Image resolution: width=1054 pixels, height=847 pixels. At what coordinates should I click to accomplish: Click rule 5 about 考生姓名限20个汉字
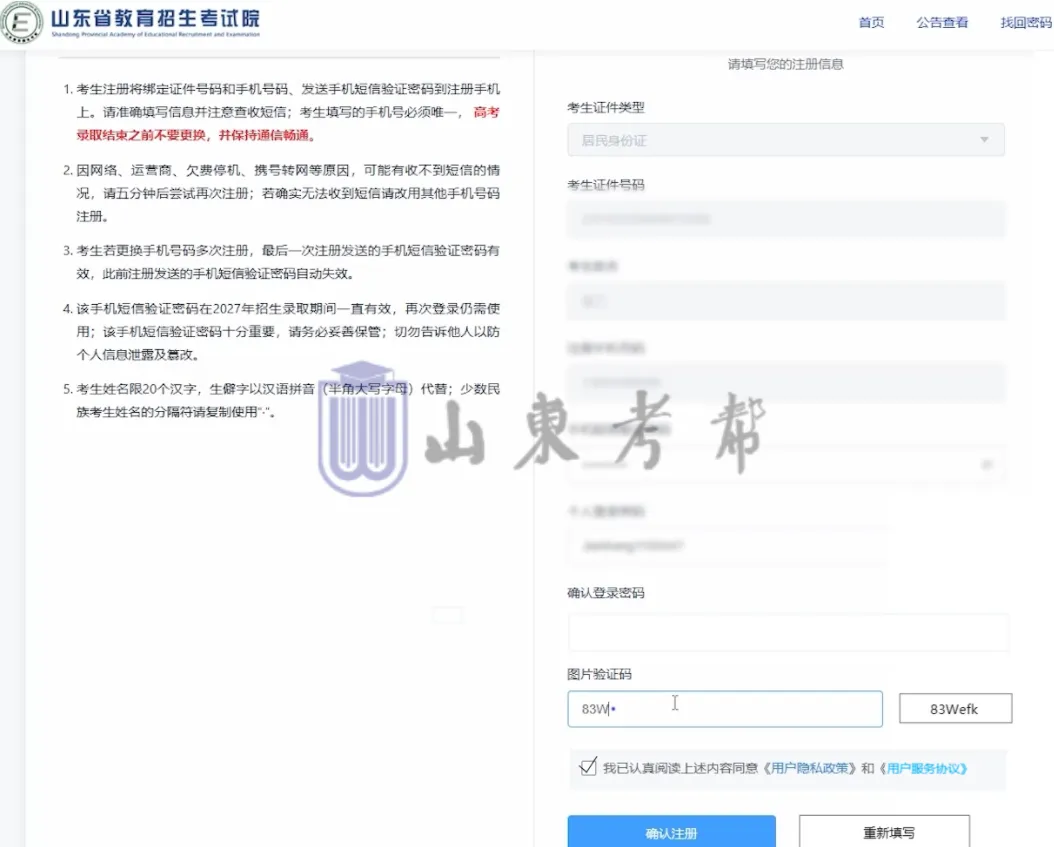pos(282,400)
